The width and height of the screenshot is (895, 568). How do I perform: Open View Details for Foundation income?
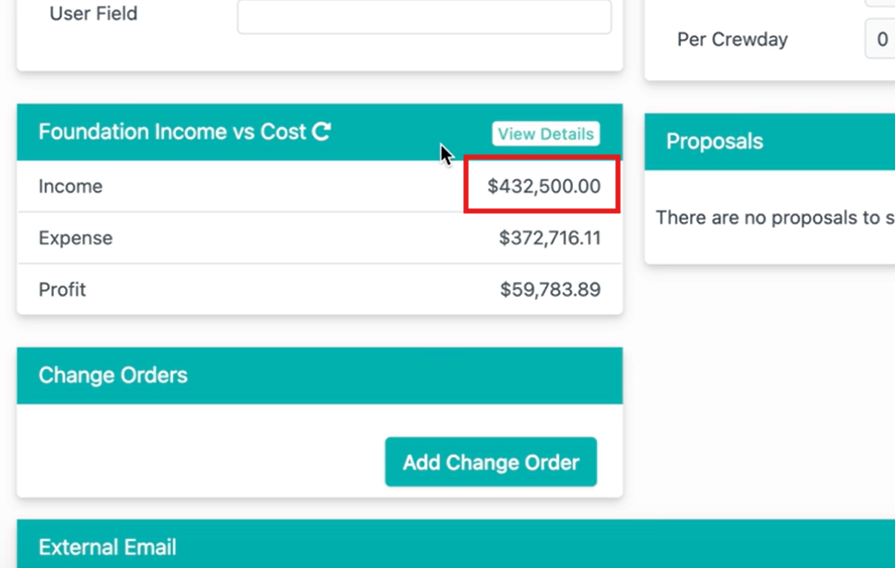(546, 134)
